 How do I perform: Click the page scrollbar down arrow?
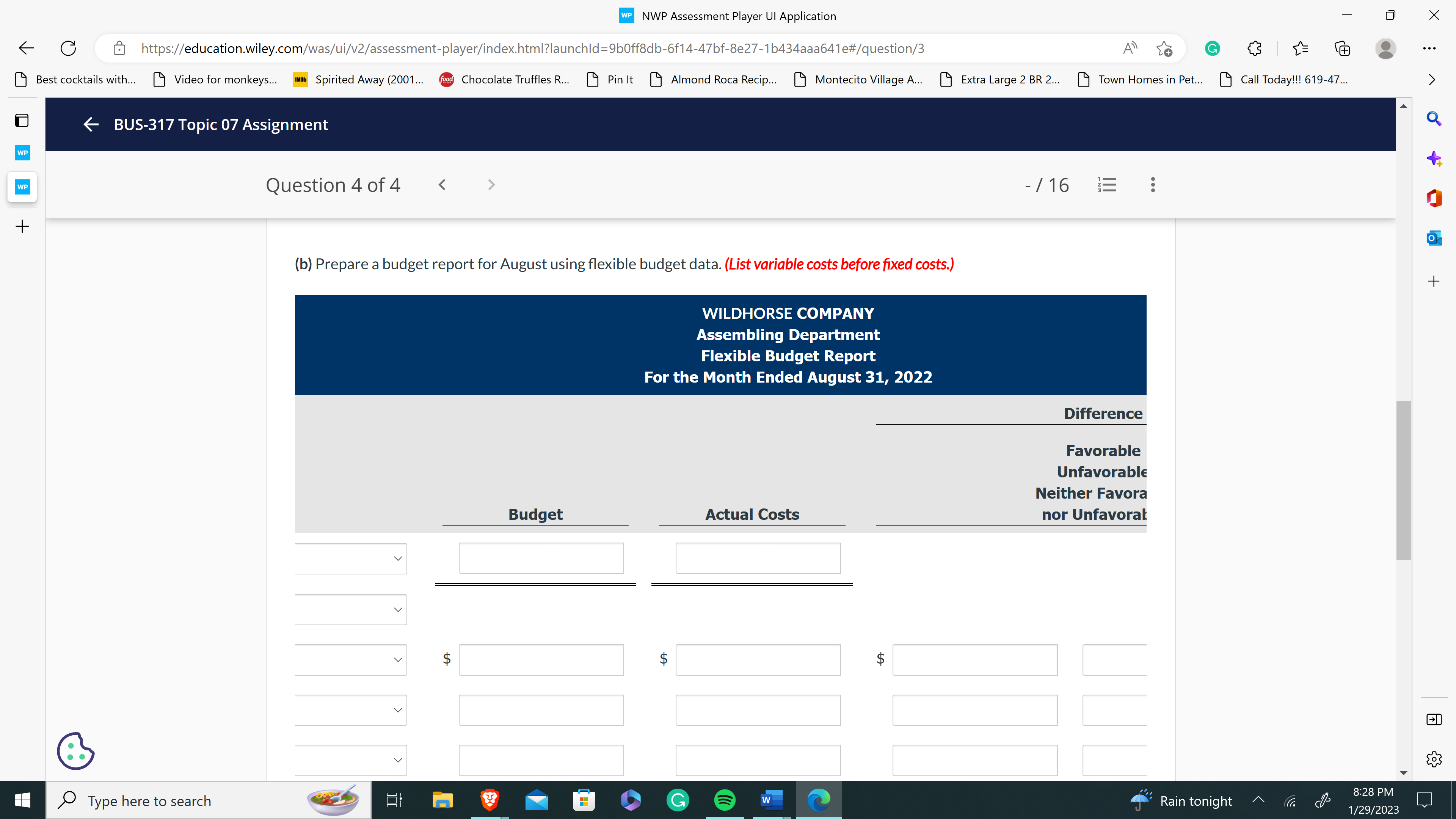(x=1403, y=773)
